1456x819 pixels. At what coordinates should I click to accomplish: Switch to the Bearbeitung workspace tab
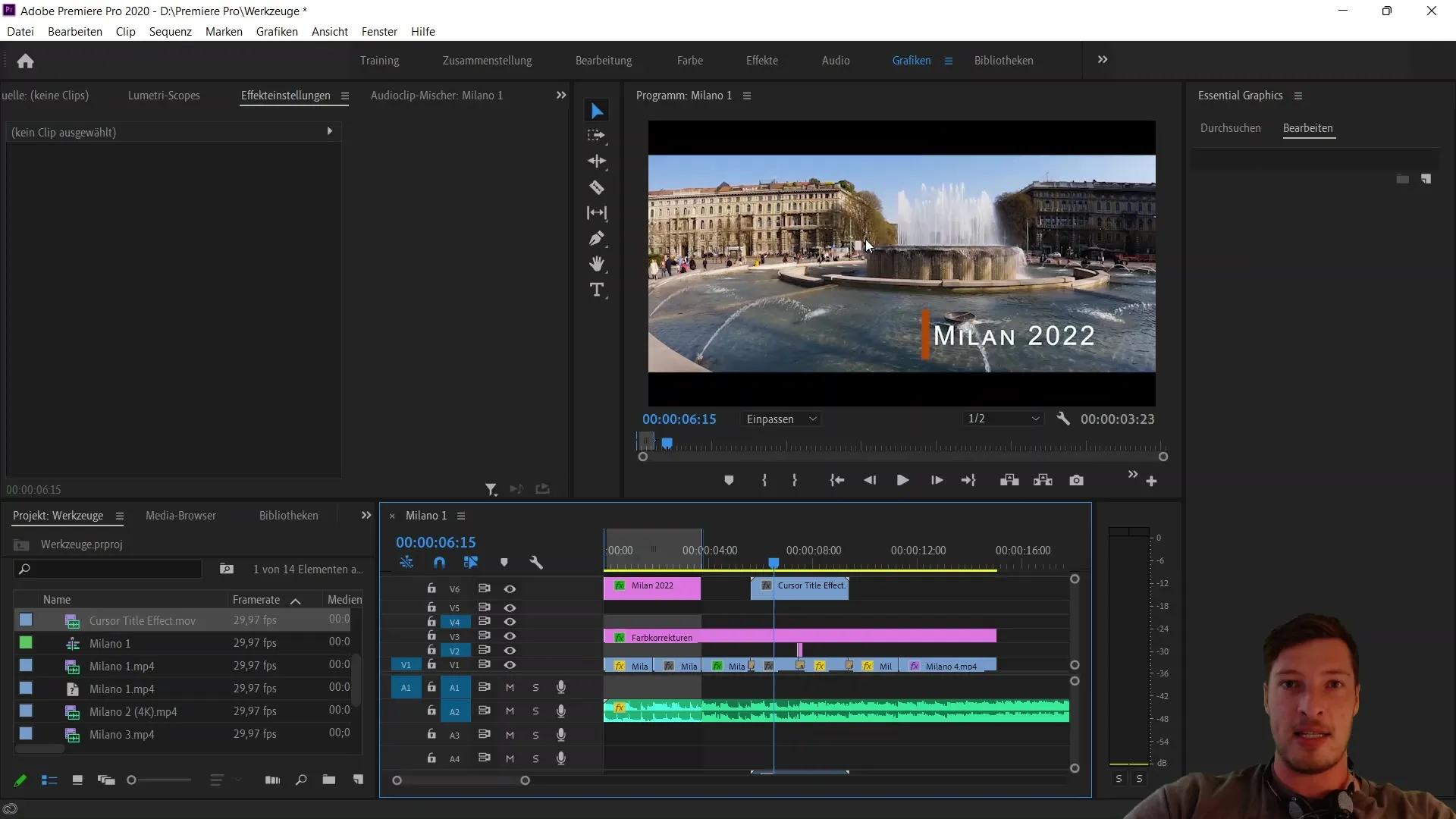click(605, 60)
